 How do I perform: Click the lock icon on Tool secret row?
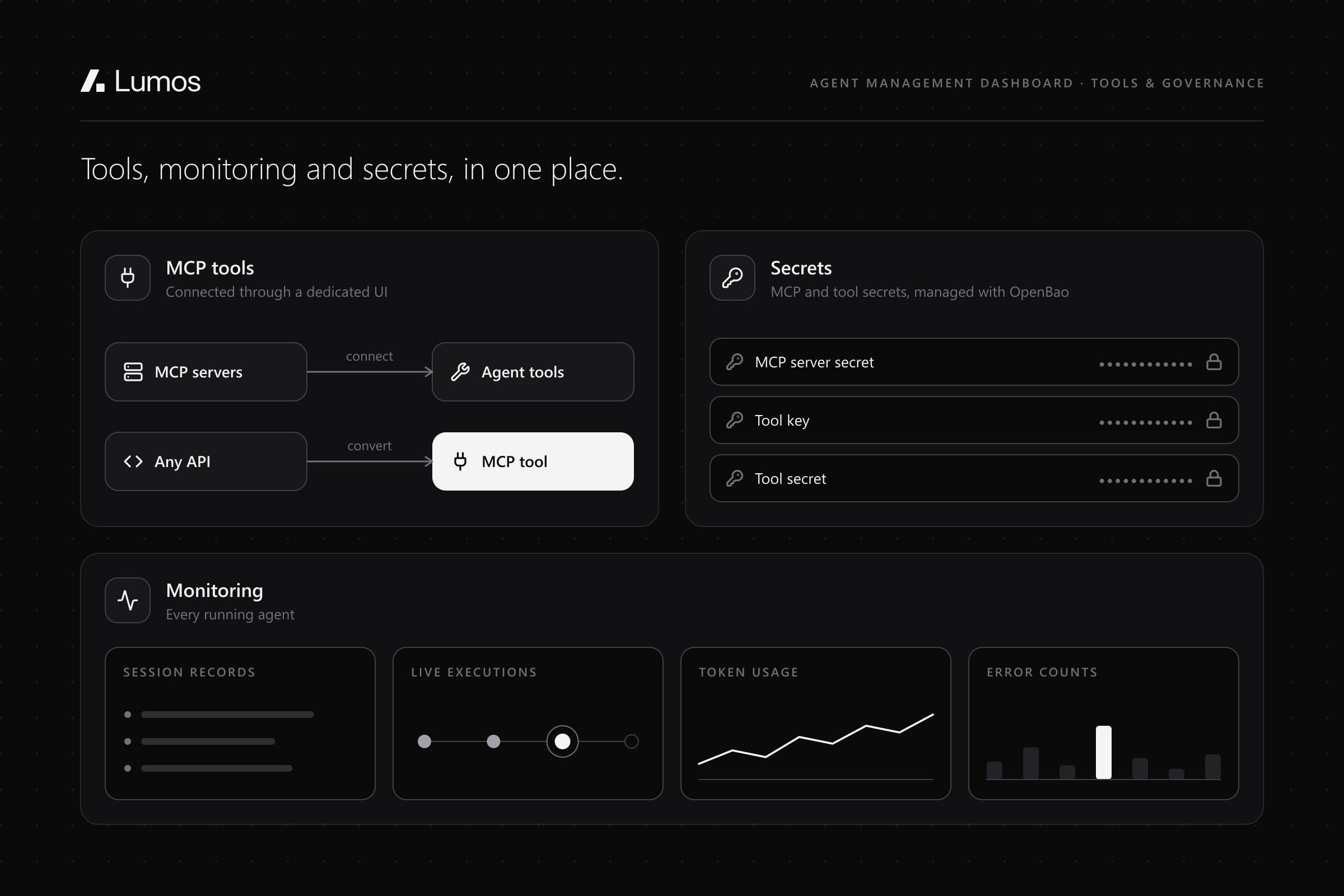point(1214,478)
